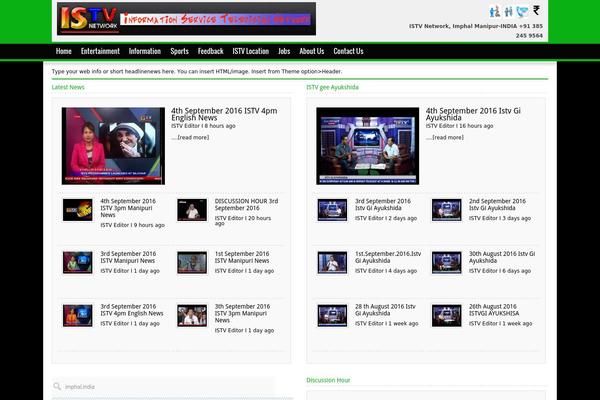Image resolution: width=600 pixels, height=400 pixels.
Task: Open thumbnail for 1st.September.2016 Ayukshida
Action: 333,262
